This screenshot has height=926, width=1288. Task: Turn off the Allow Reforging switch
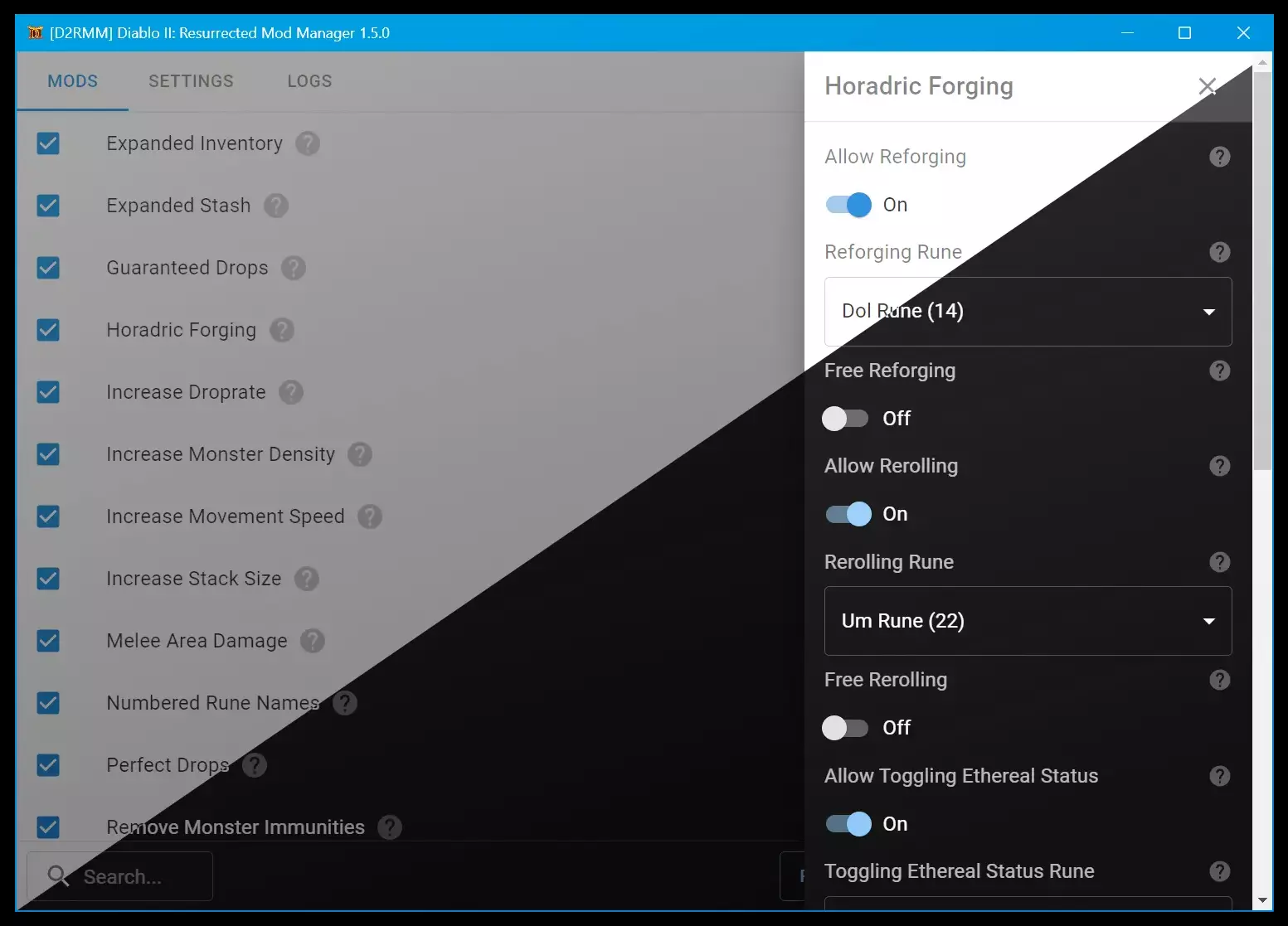point(848,205)
